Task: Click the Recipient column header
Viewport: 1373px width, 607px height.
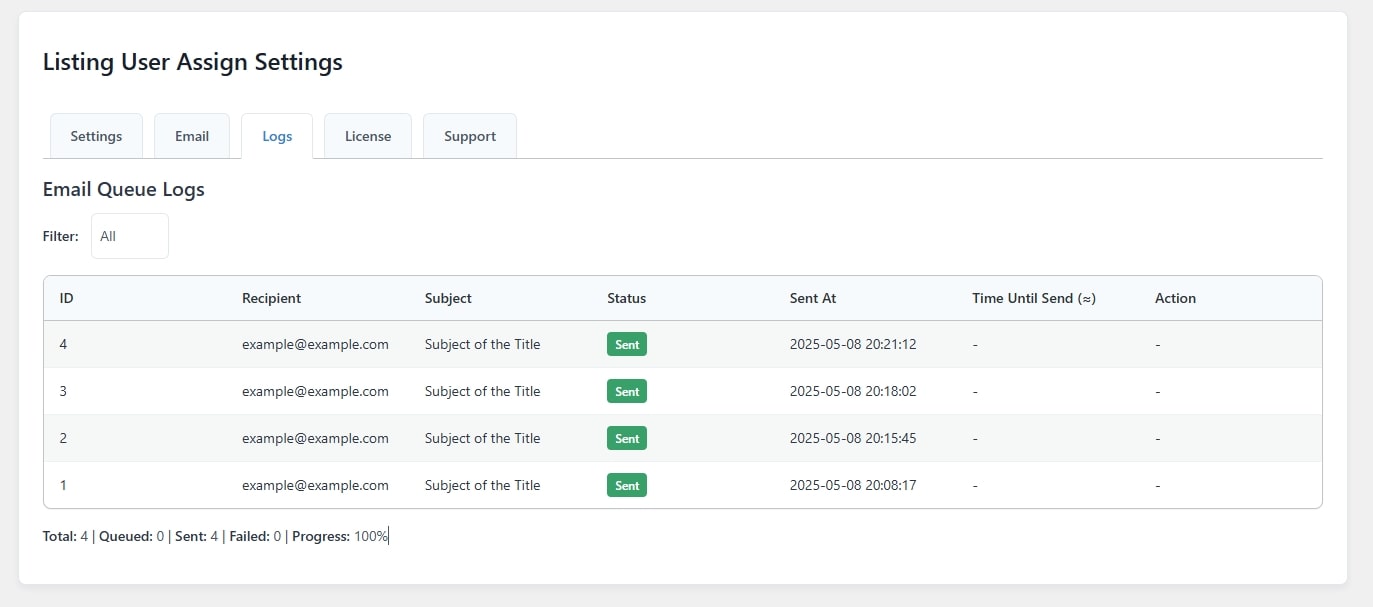Action: (x=271, y=298)
